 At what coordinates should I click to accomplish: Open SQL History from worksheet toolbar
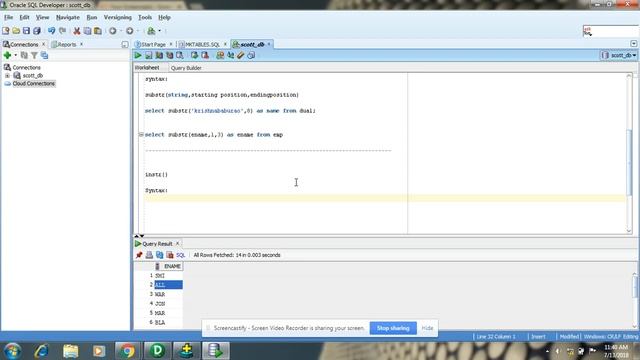tap(251, 55)
